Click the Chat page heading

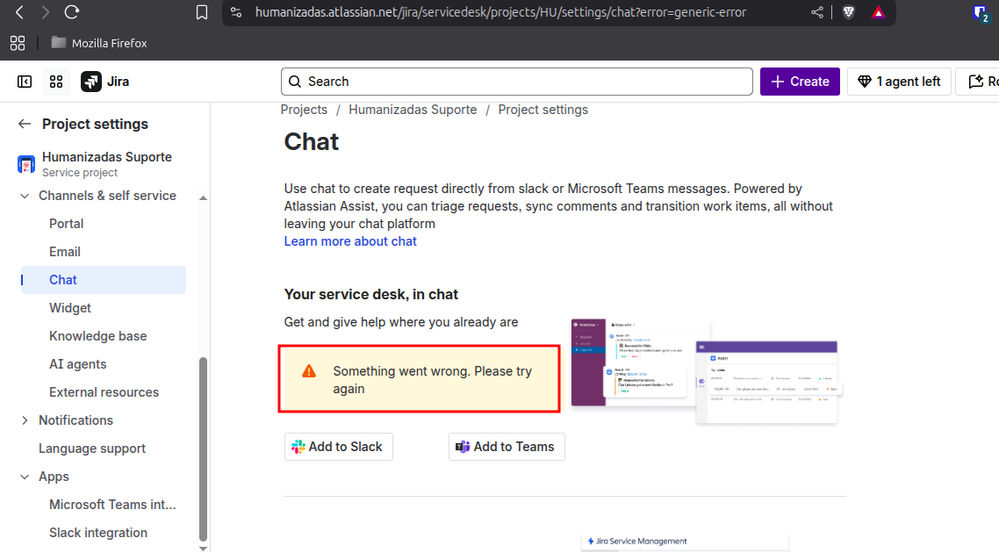tap(312, 142)
